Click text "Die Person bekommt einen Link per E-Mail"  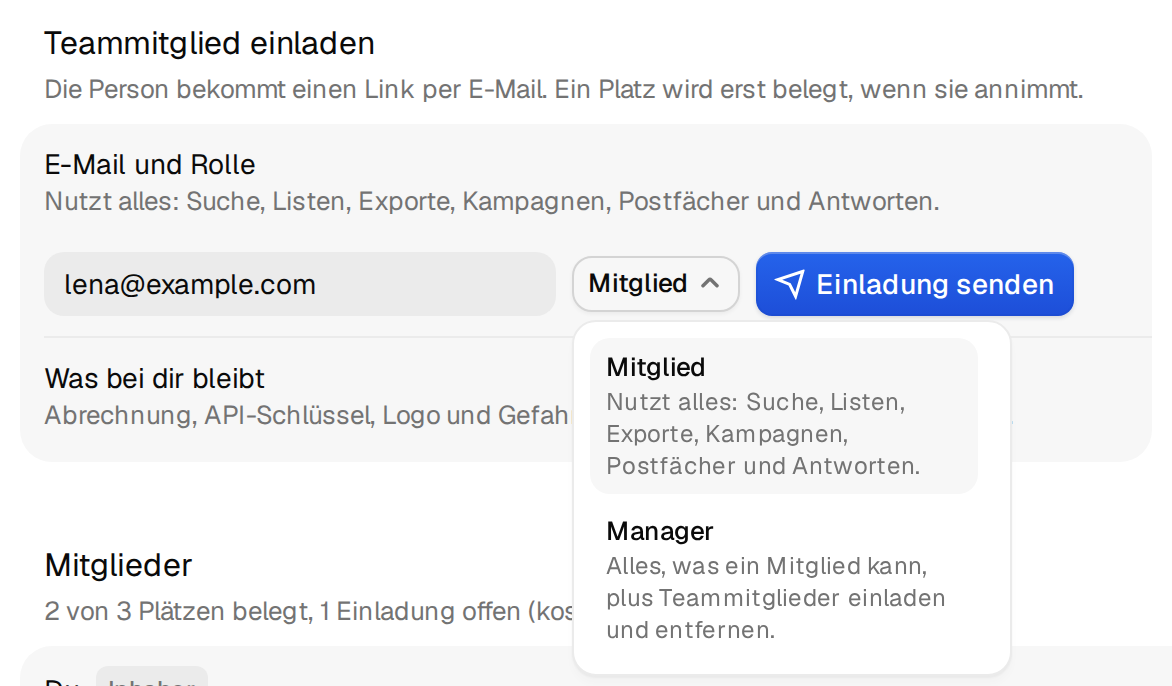295,90
